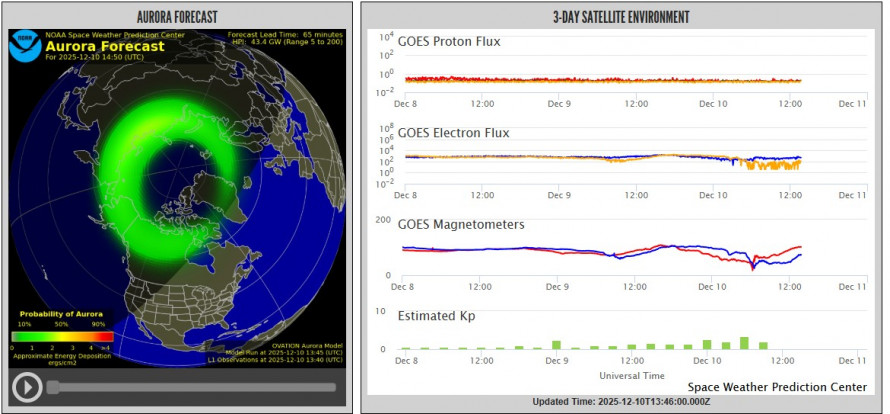This screenshot has height=414, width=890.
Task: Click the Universal Time axis label
Action: pos(631,376)
